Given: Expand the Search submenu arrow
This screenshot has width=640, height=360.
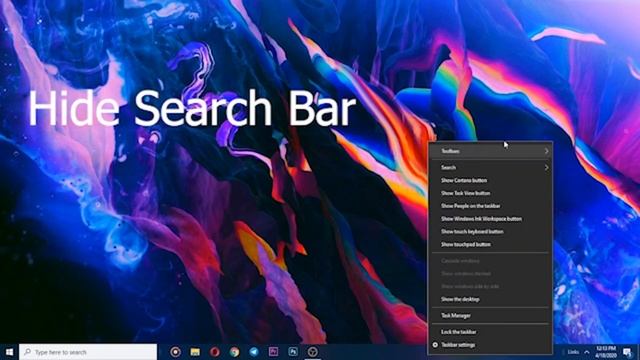Looking at the screenshot, I should coord(546,167).
